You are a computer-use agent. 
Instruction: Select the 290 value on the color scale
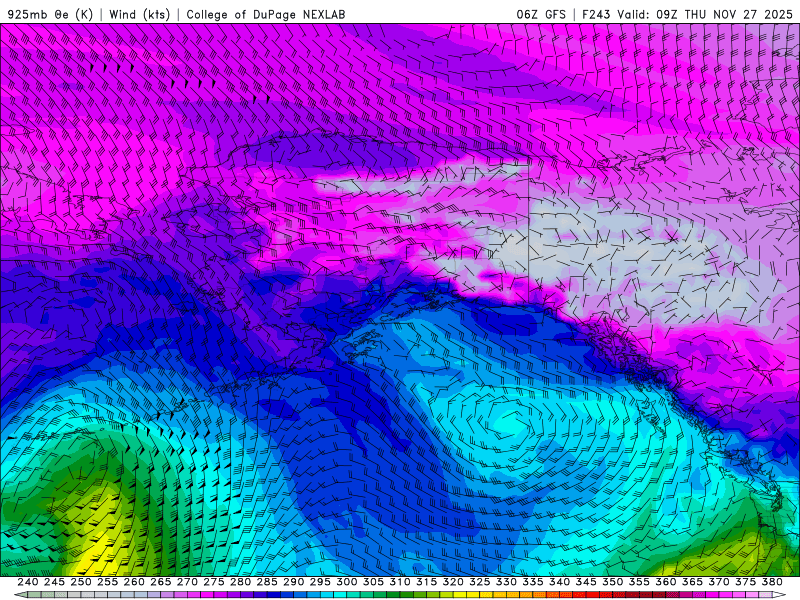click(x=293, y=582)
